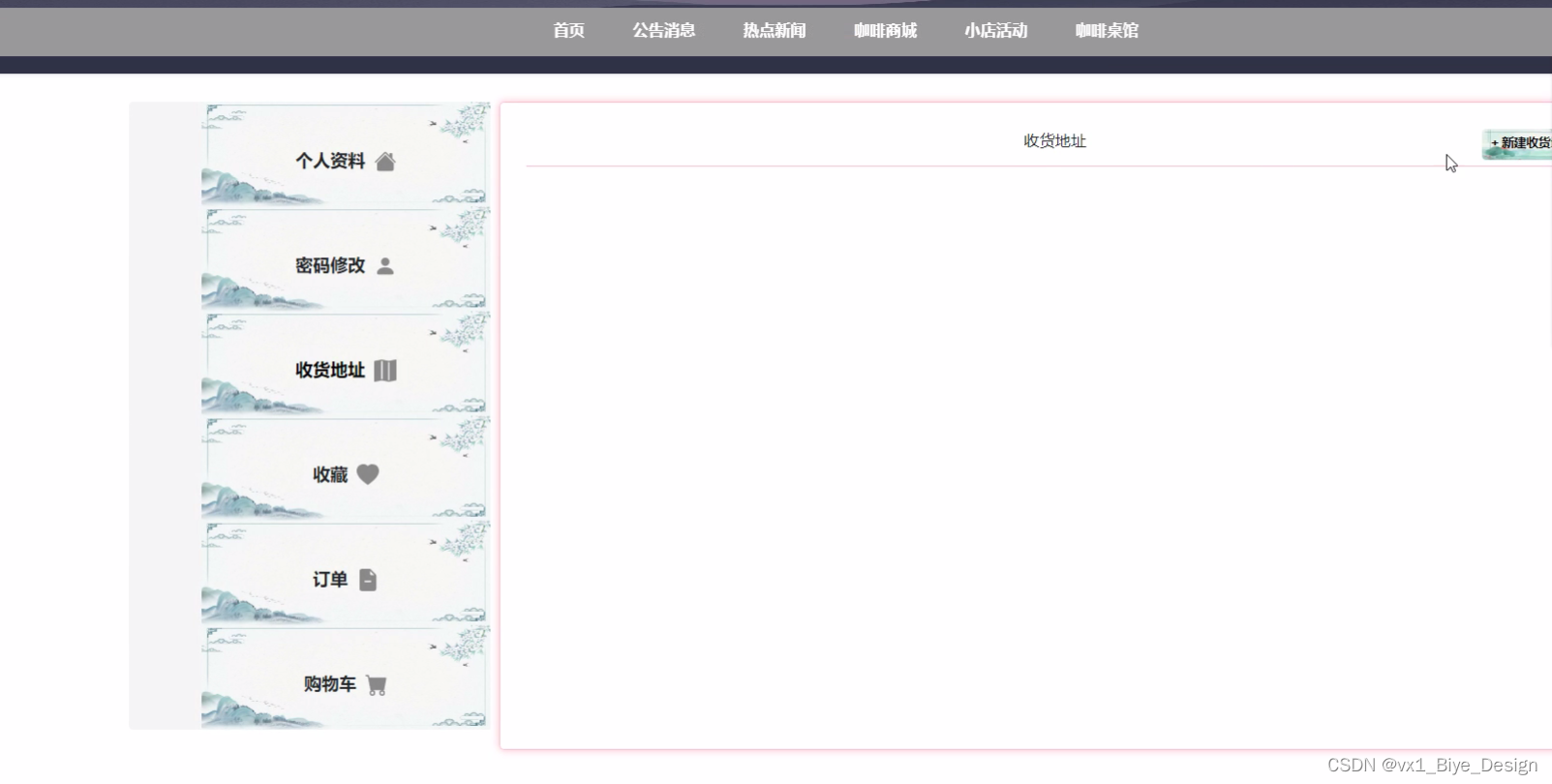This screenshot has height=784, width=1552.
Task: Click the 收货地址 panel heading text
Action: (1055, 141)
